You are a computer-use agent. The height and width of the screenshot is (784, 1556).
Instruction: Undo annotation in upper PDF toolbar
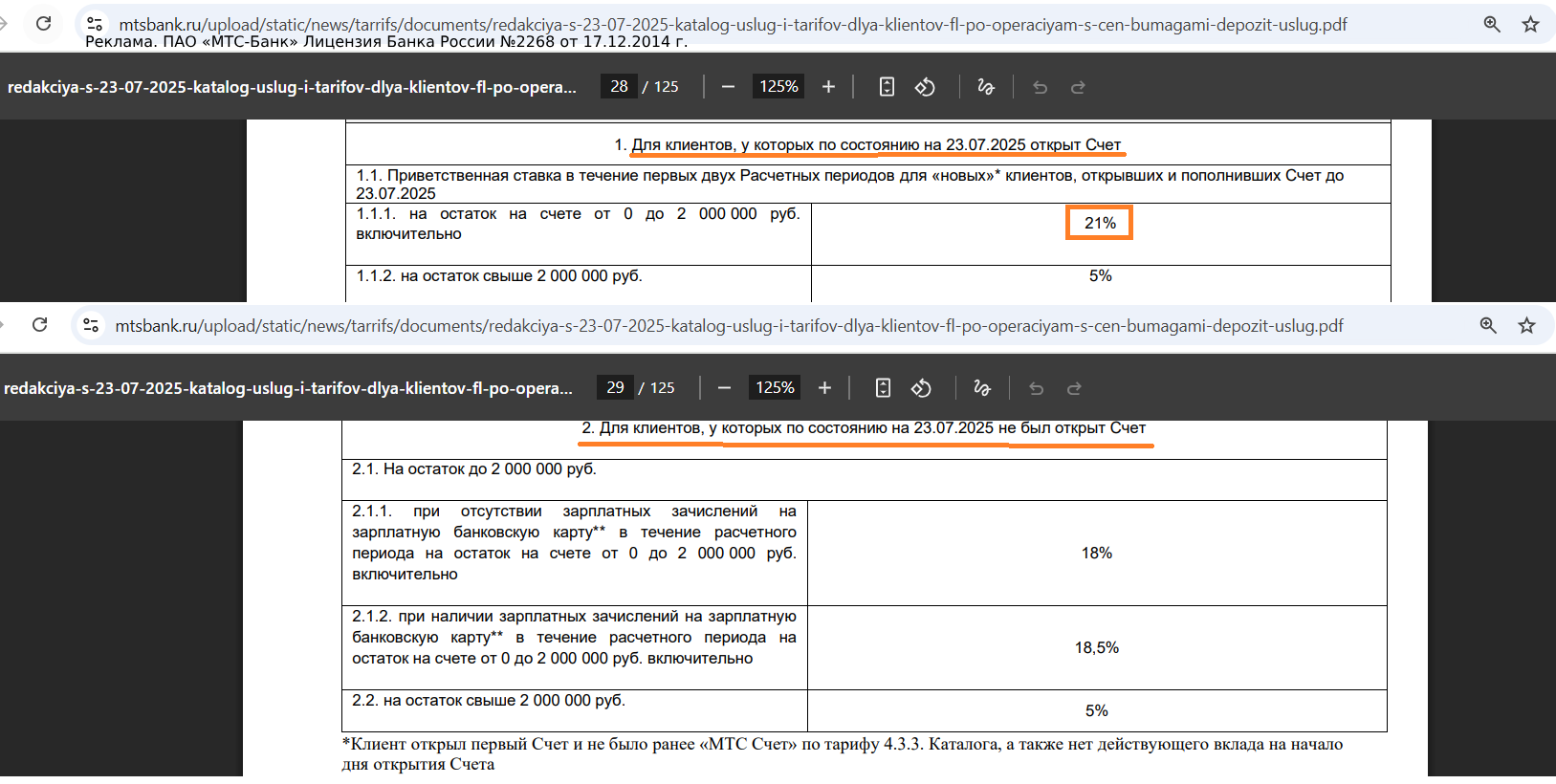pos(1040,87)
